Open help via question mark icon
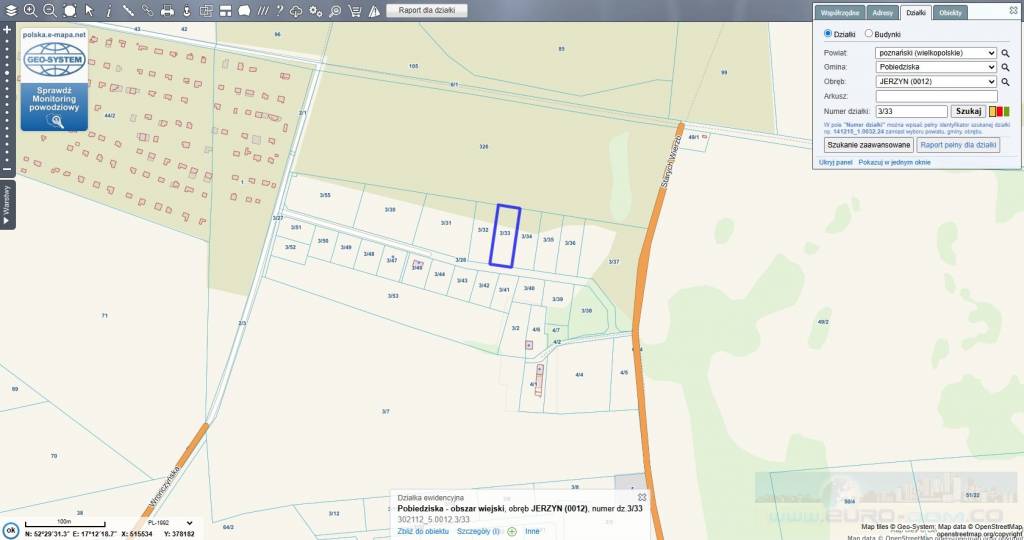Image resolution: width=1024 pixels, height=540 pixels. 280,10
